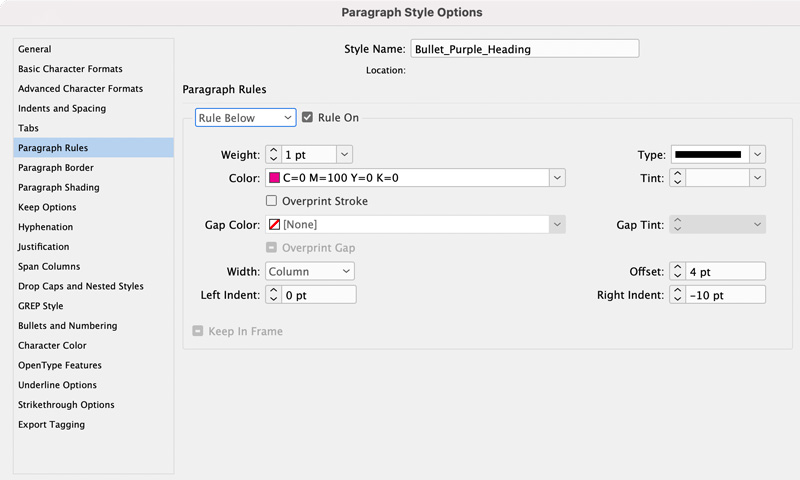This screenshot has height=480, width=800.
Task: Click the Tint stepper arrows
Action: point(678,178)
